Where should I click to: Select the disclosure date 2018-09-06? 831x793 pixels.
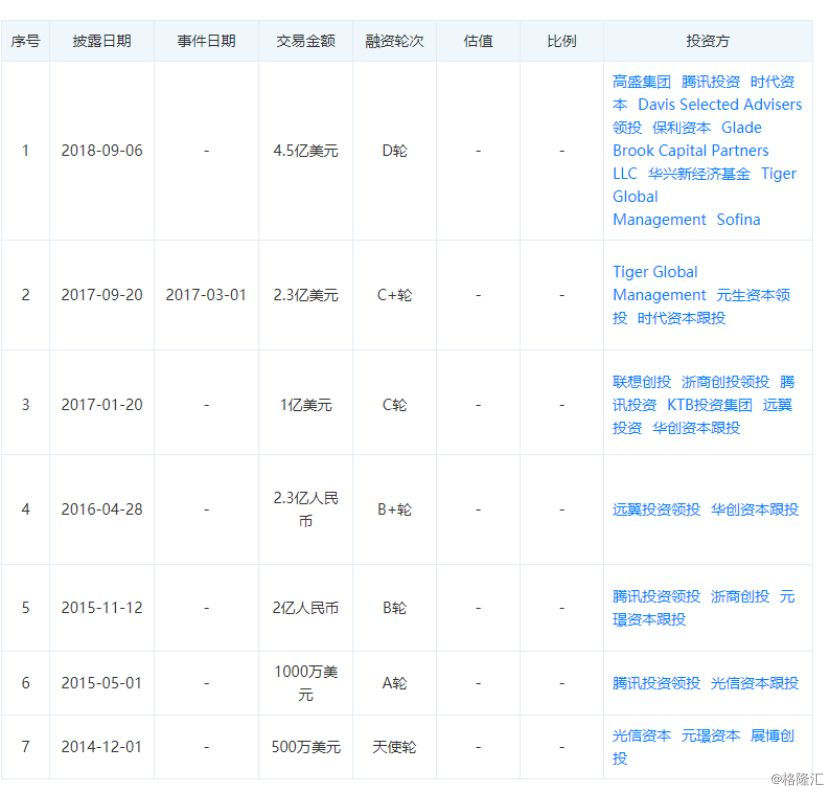click(102, 151)
